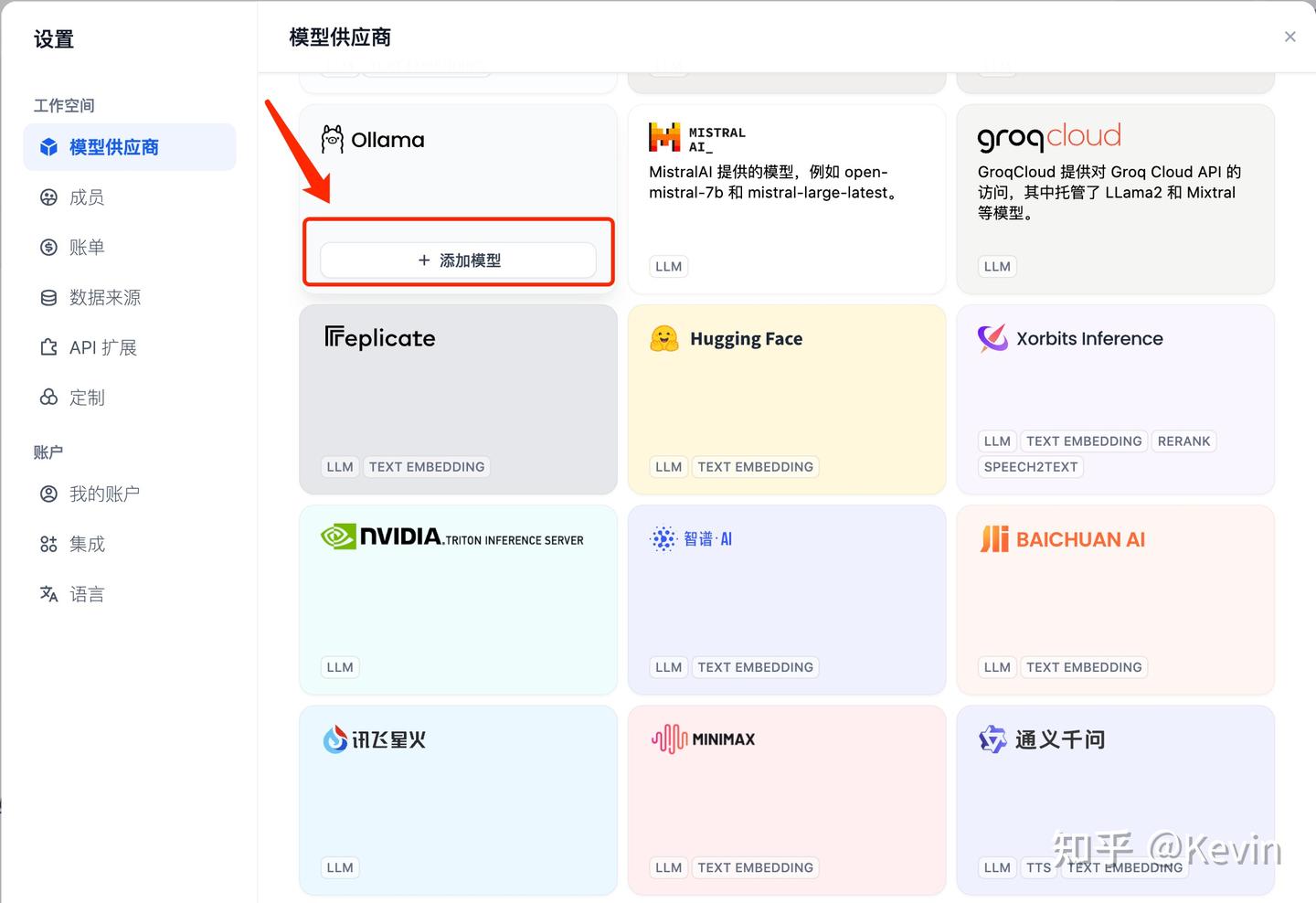Viewport: 1316px width, 903px height.
Task: Click the Billing dollar icon
Action: pos(48,248)
